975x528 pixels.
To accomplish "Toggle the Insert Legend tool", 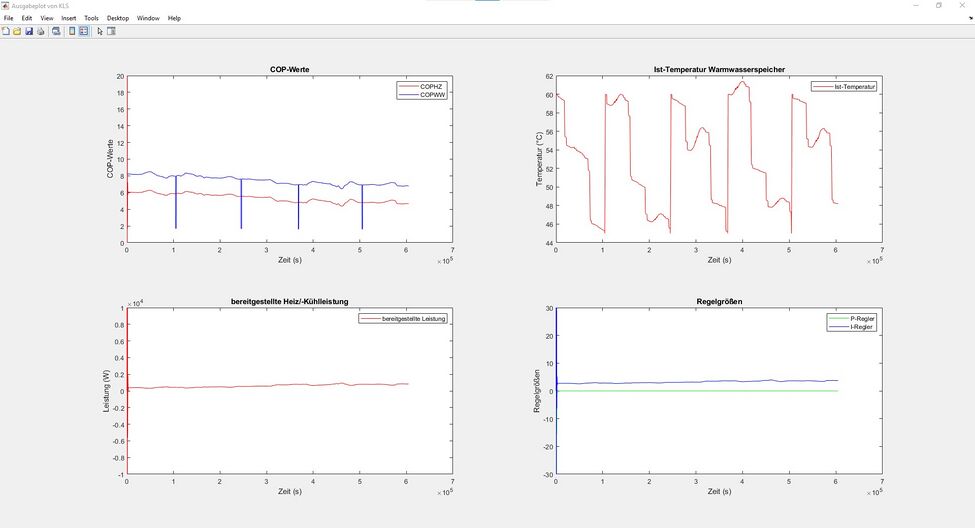I will (84, 31).
